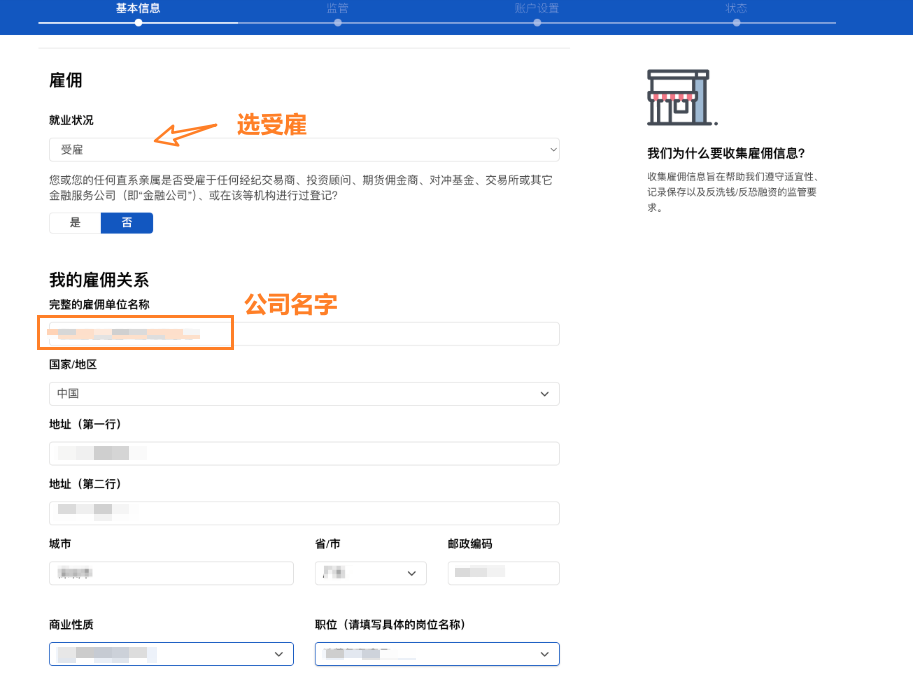Open the 就业状况 dropdown showing 受雇

point(304,150)
